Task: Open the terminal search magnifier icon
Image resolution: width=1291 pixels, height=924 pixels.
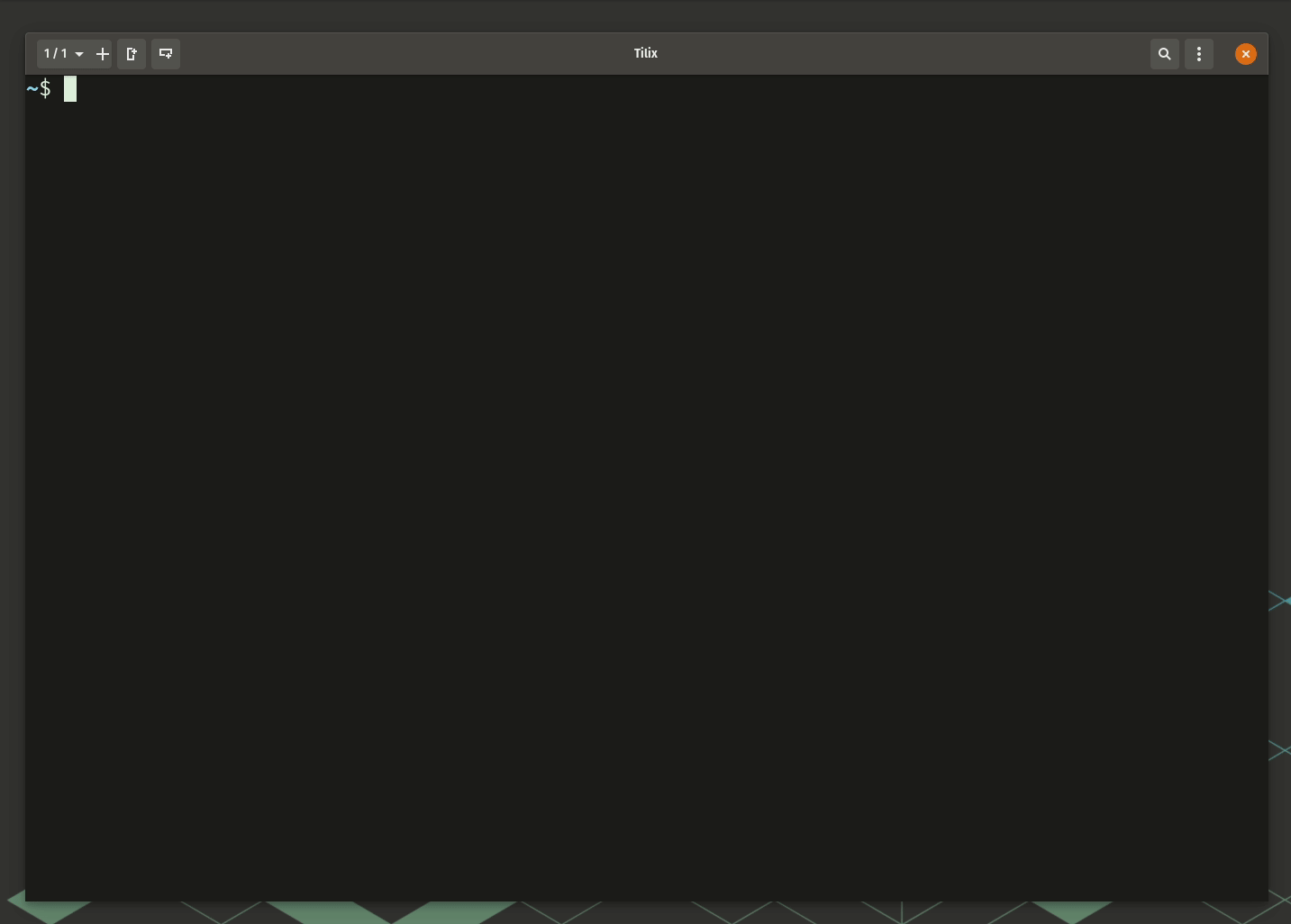Action: [1165, 54]
